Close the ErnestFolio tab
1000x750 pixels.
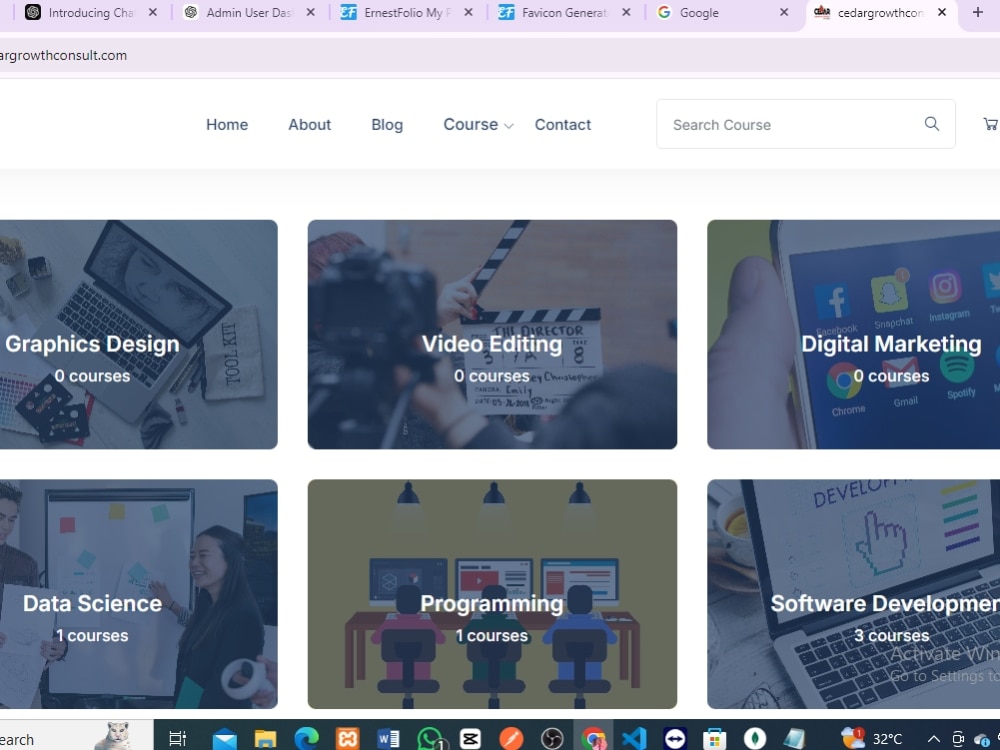(468, 12)
